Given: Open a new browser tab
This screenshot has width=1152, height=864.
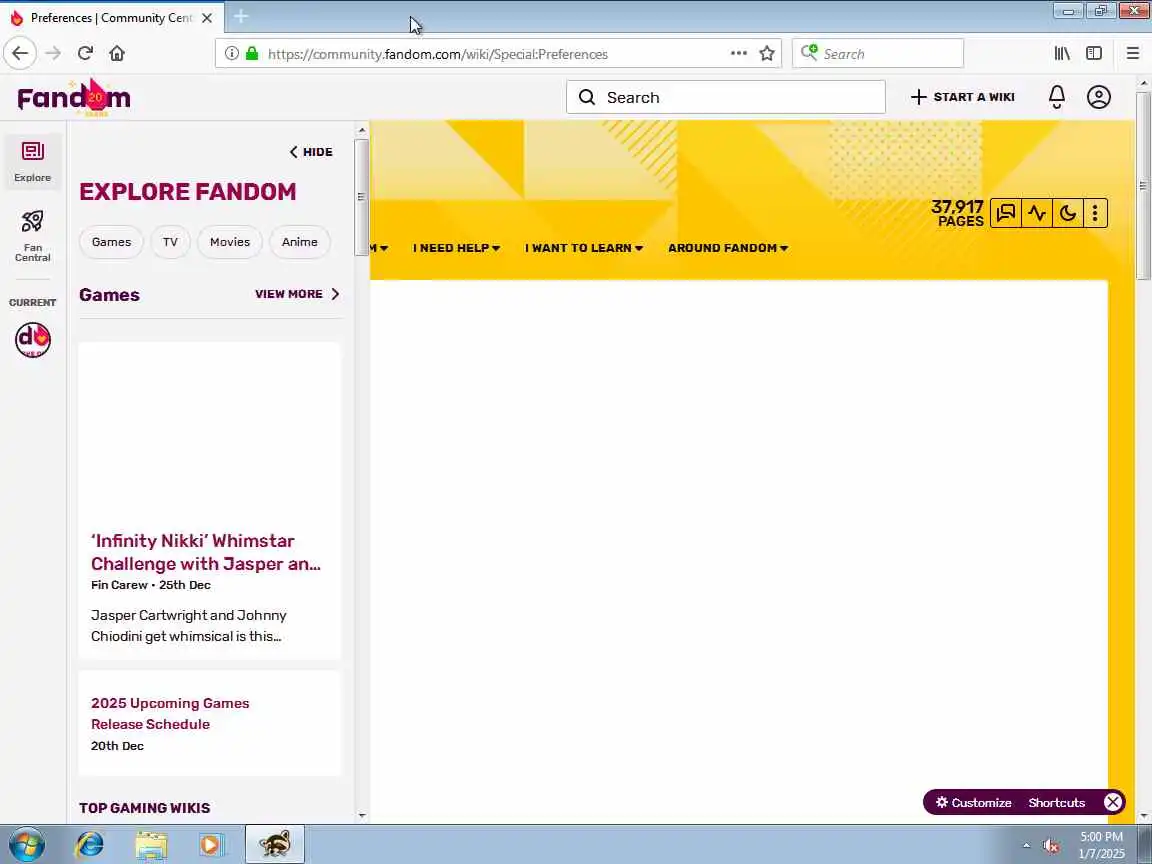Looking at the screenshot, I should coord(241,16).
